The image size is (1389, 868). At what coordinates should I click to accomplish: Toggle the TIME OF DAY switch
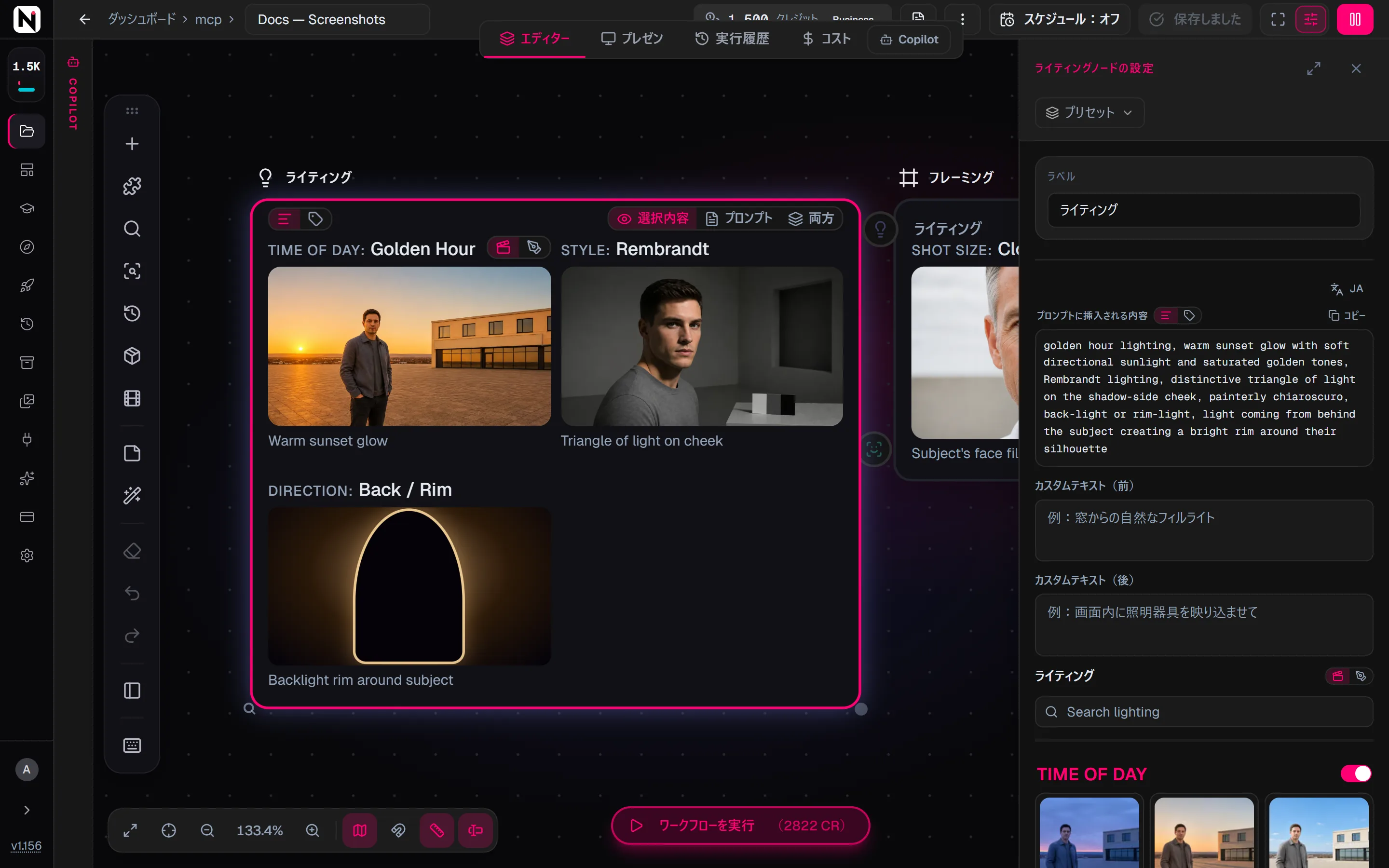coord(1356,773)
